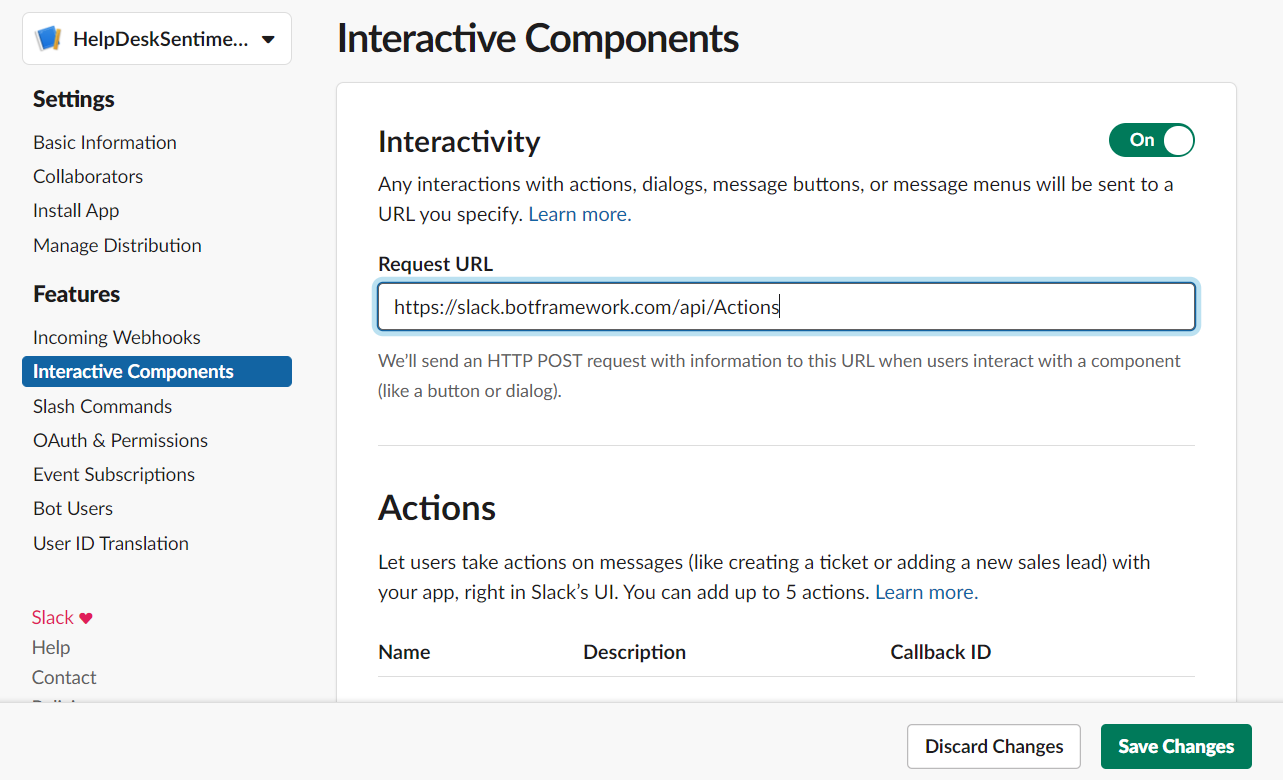Open Slash Commands feature page
This screenshot has height=780, width=1283.
click(x=102, y=406)
